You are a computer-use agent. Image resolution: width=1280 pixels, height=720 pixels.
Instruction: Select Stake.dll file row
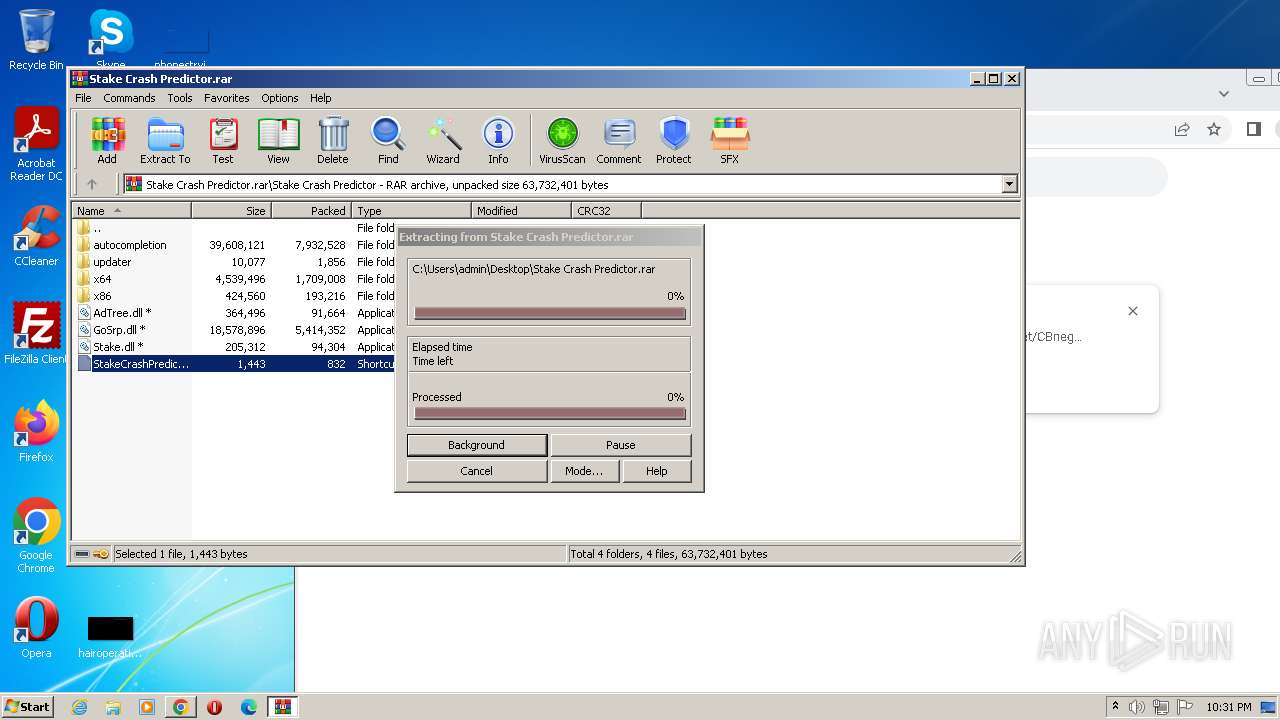(235, 347)
